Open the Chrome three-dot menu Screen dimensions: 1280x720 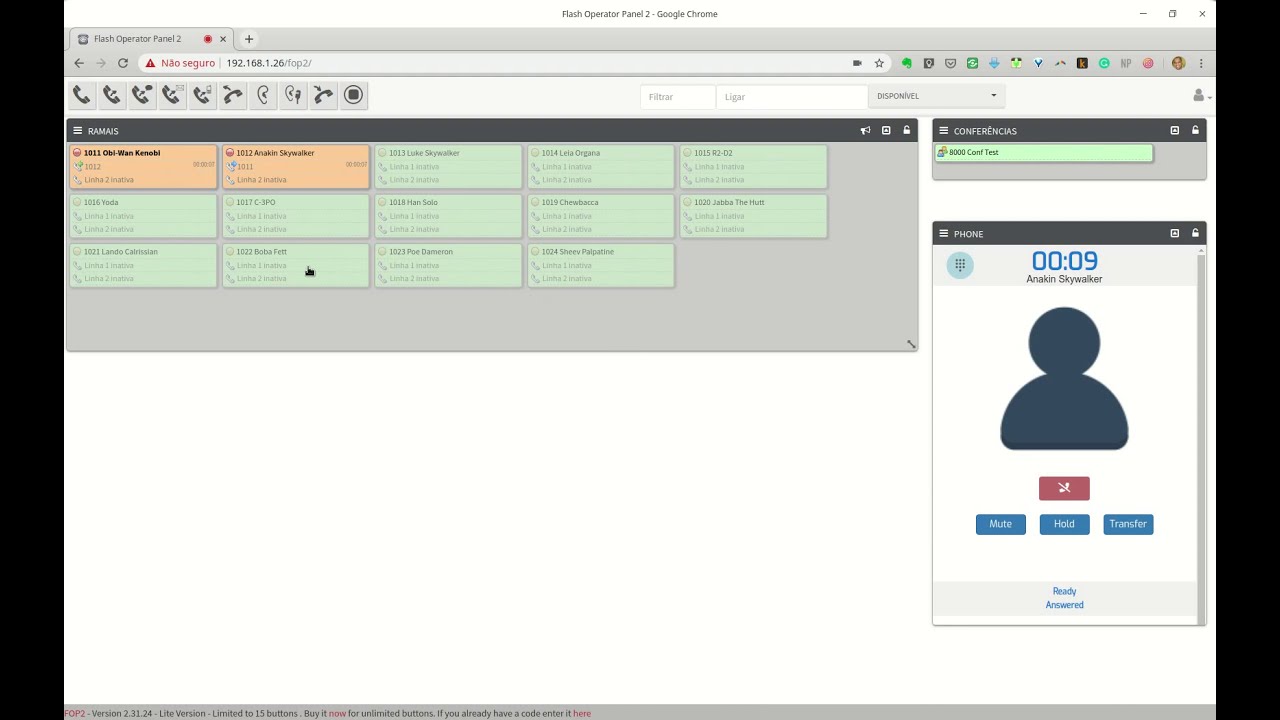click(x=1201, y=63)
